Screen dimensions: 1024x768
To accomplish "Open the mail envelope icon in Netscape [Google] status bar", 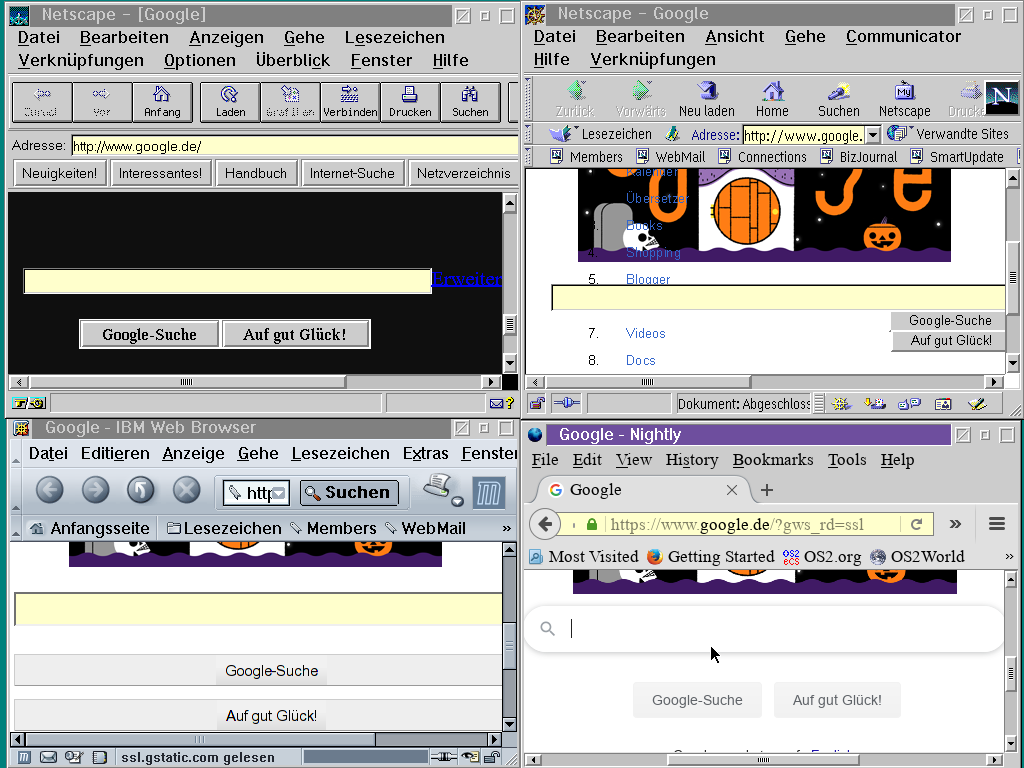I will 496,404.
